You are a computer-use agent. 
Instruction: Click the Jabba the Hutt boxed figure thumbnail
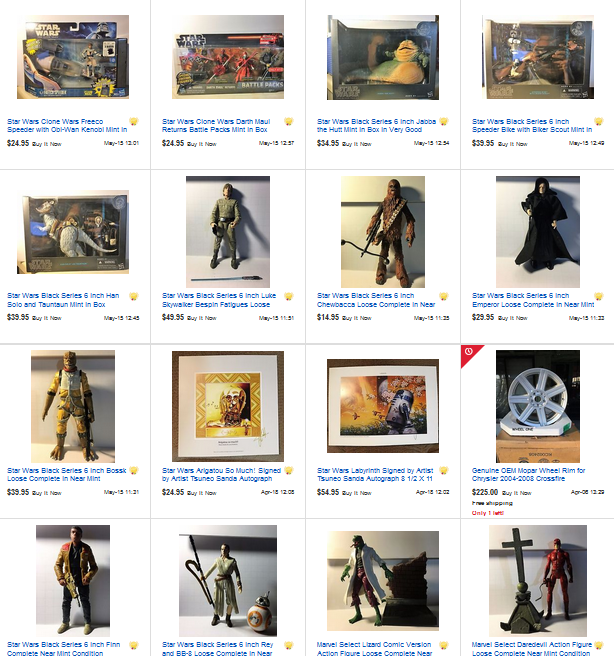pyautogui.click(x=383, y=57)
